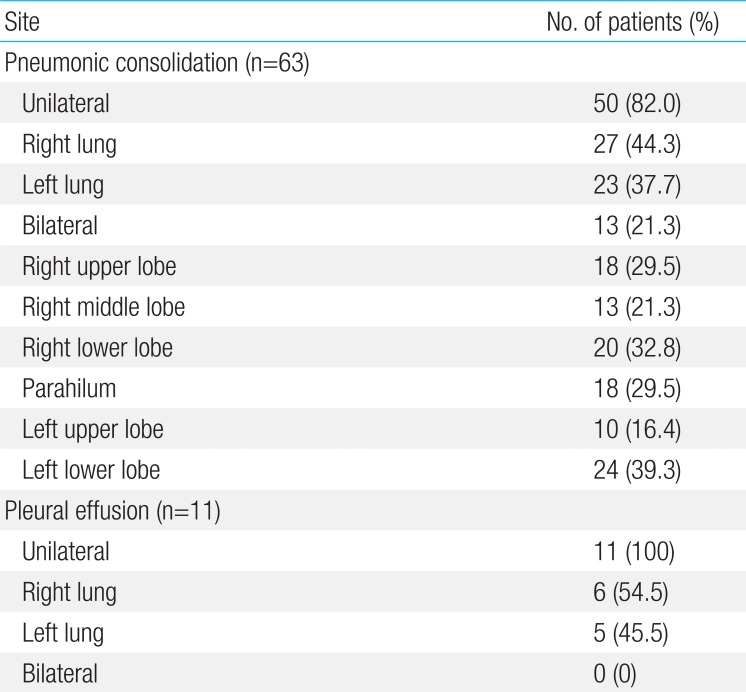
Task: Click the Left lower lobe label
Action: click(91, 470)
